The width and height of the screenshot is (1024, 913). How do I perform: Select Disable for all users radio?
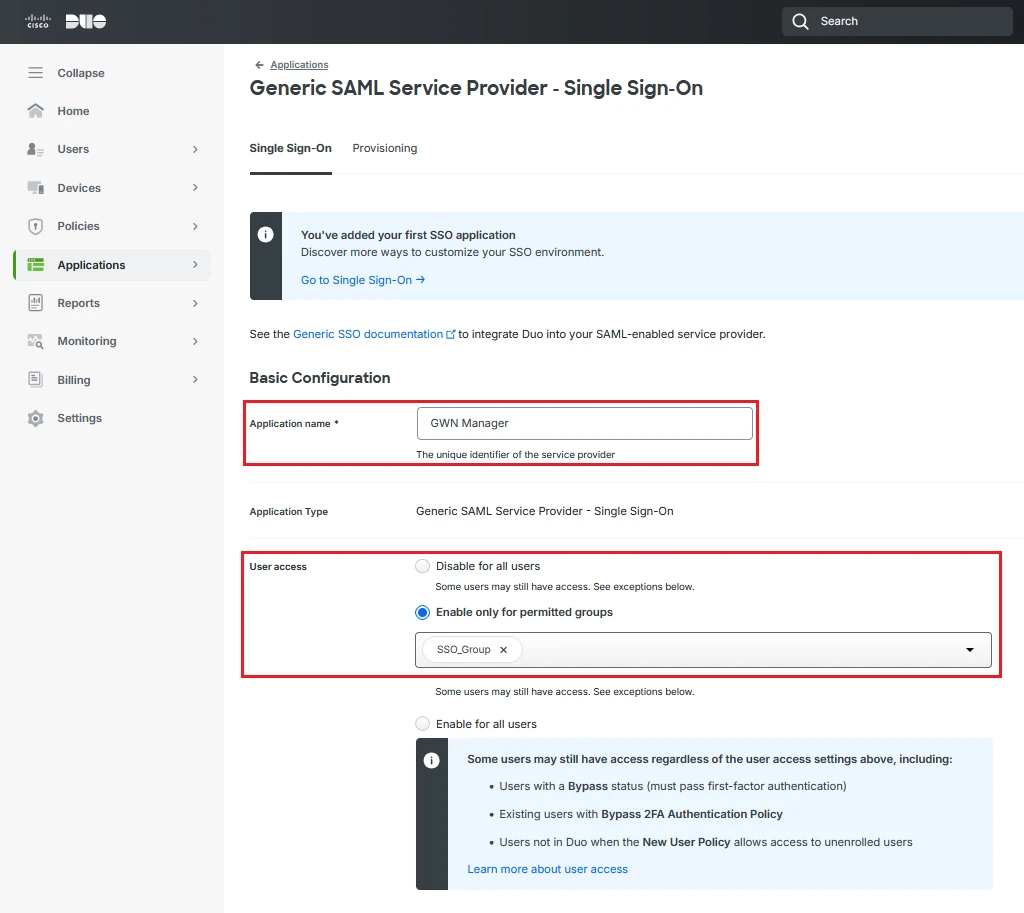coord(423,566)
